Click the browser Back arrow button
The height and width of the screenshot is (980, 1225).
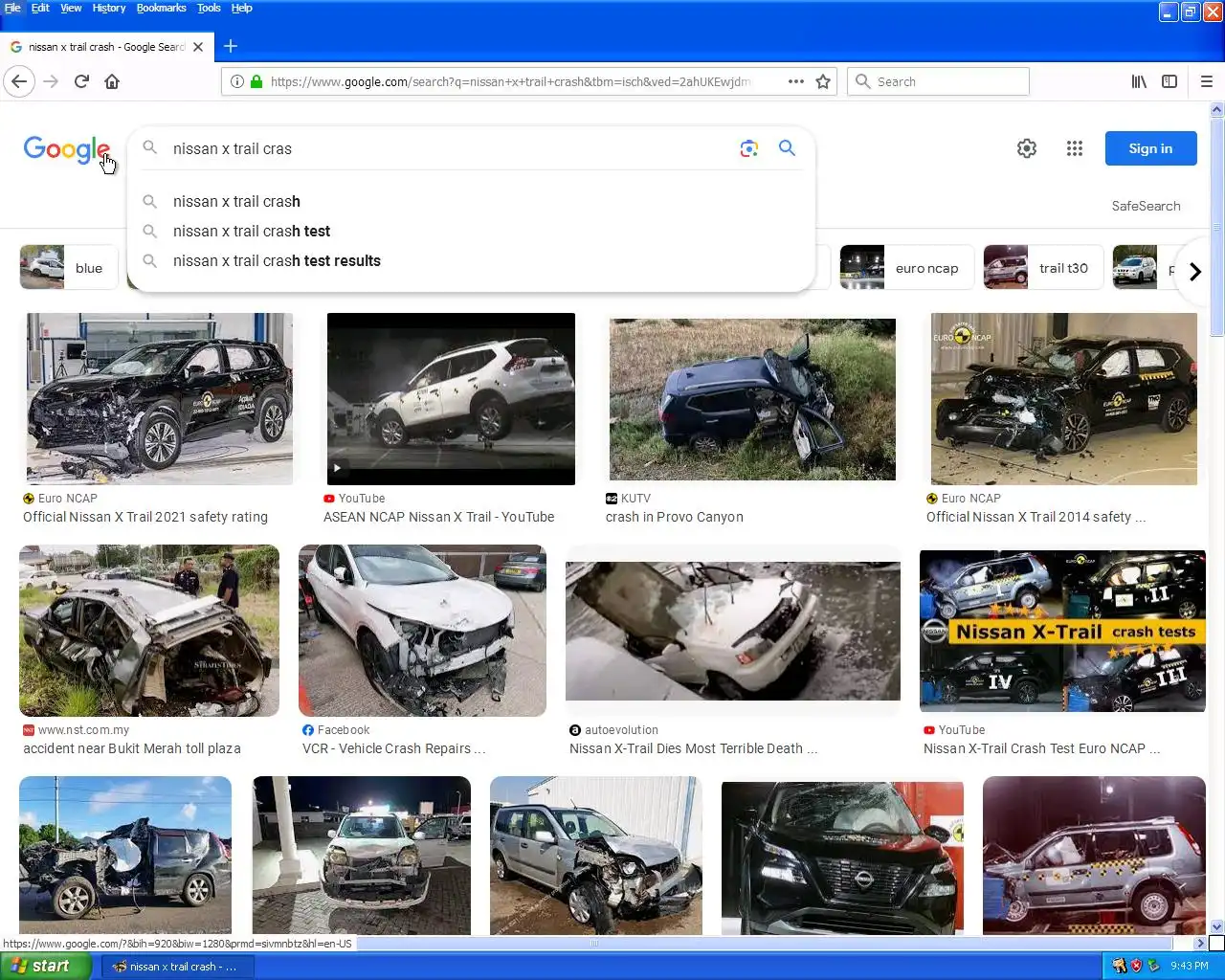pos(19,81)
